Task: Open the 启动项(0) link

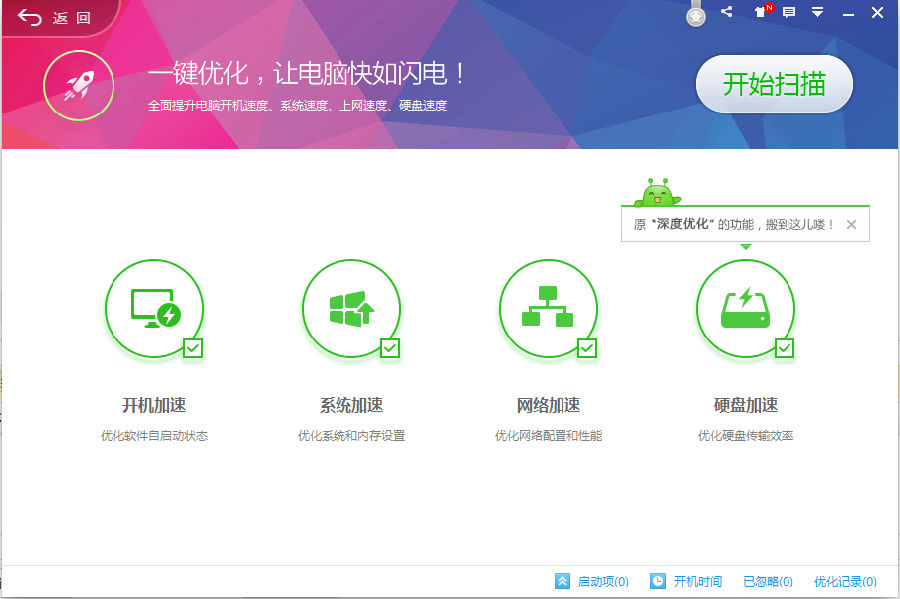Action: 603,582
